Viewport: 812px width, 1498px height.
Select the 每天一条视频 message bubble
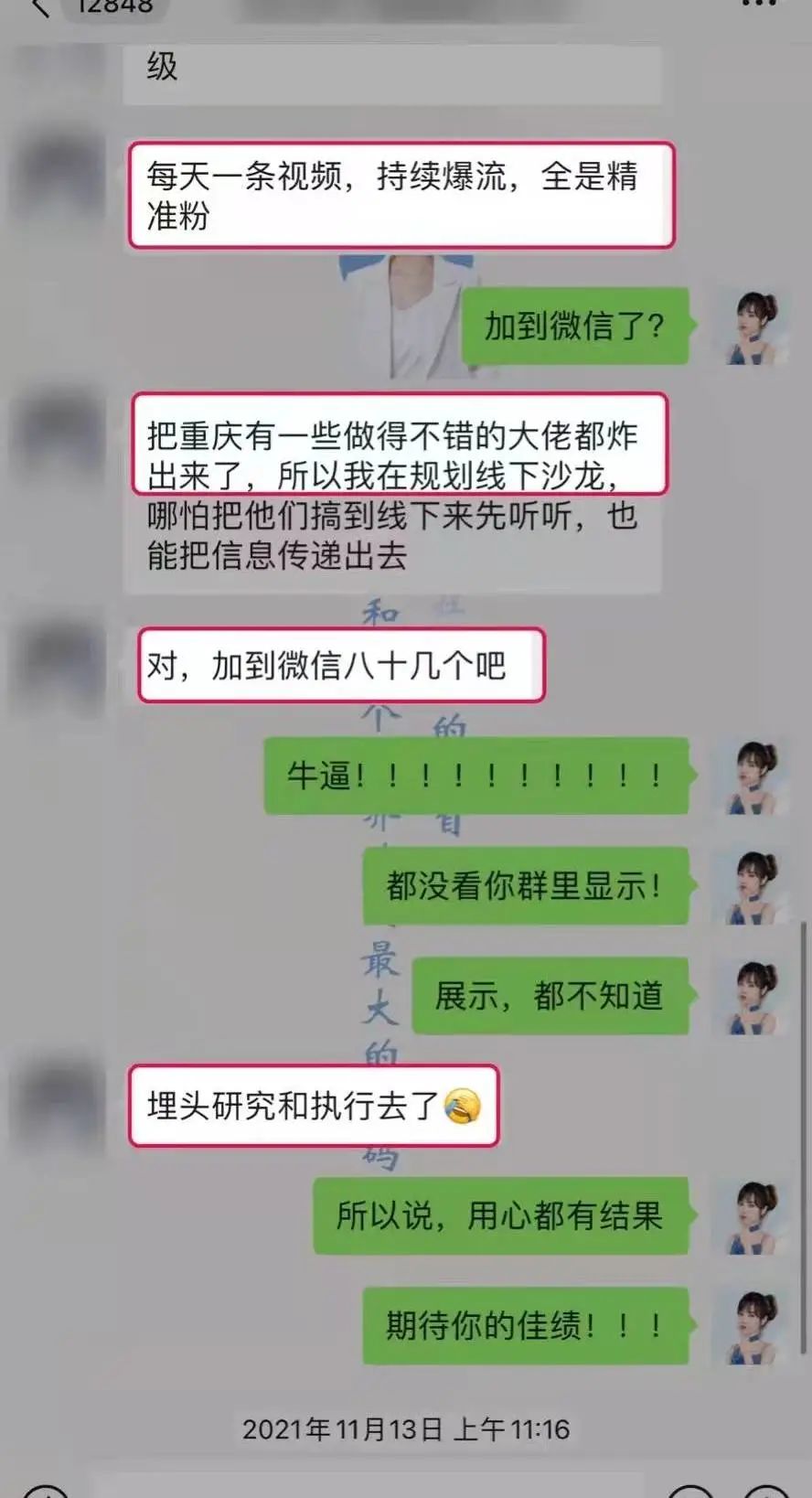click(x=401, y=195)
